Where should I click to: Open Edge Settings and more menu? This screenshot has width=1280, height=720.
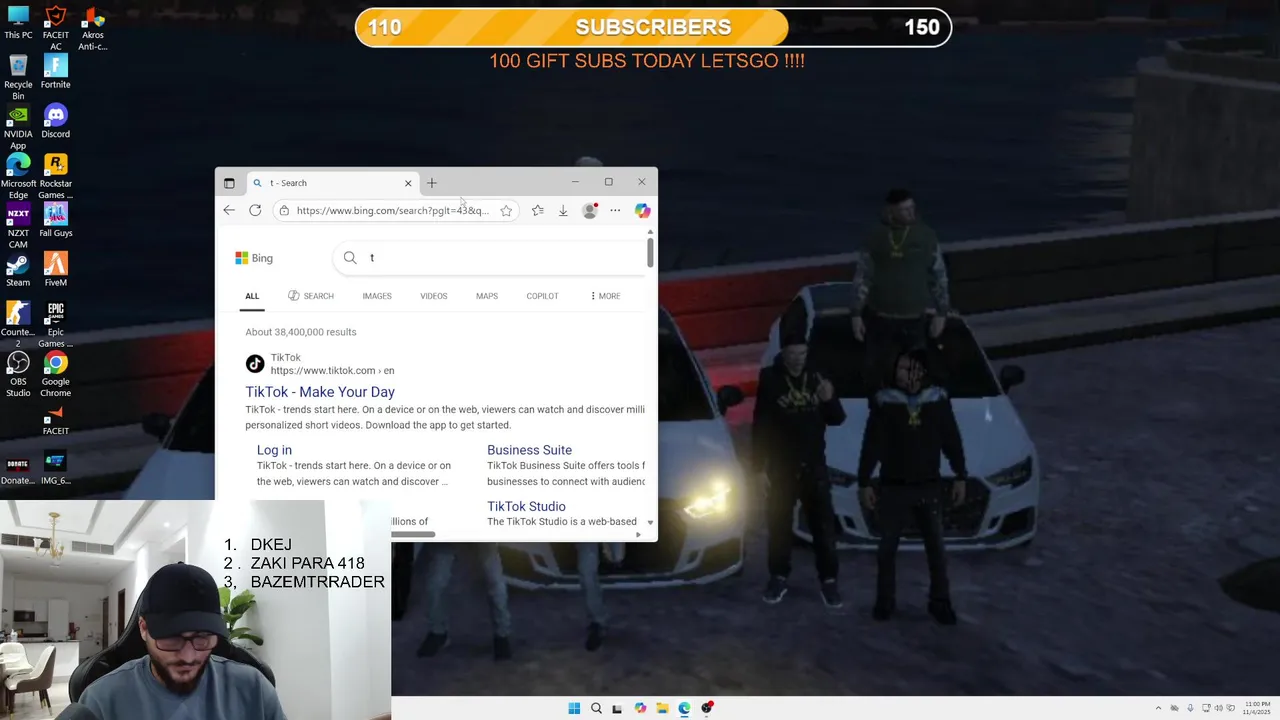tap(615, 210)
